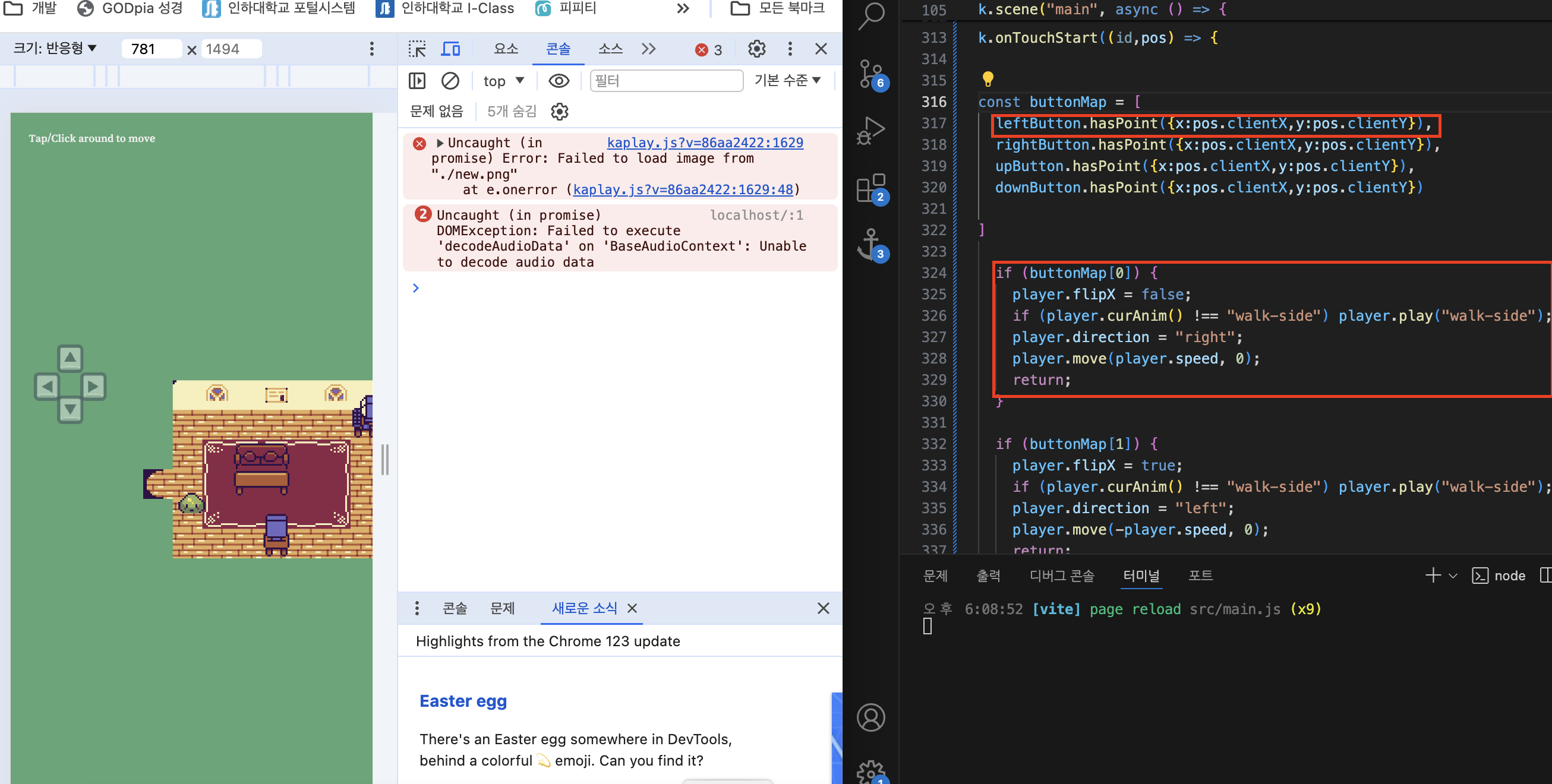Open the kaplay.js?v=86aa2422:1629 source link
The width and height of the screenshot is (1552, 784).
(705, 143)
